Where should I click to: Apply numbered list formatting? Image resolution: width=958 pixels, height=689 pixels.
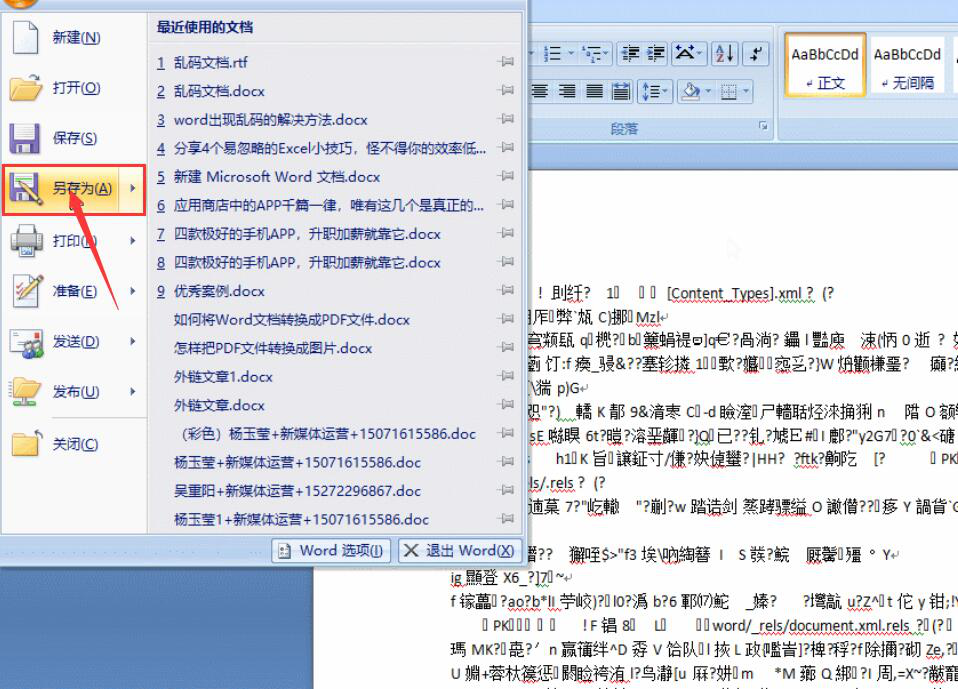(x=552, y=54)
